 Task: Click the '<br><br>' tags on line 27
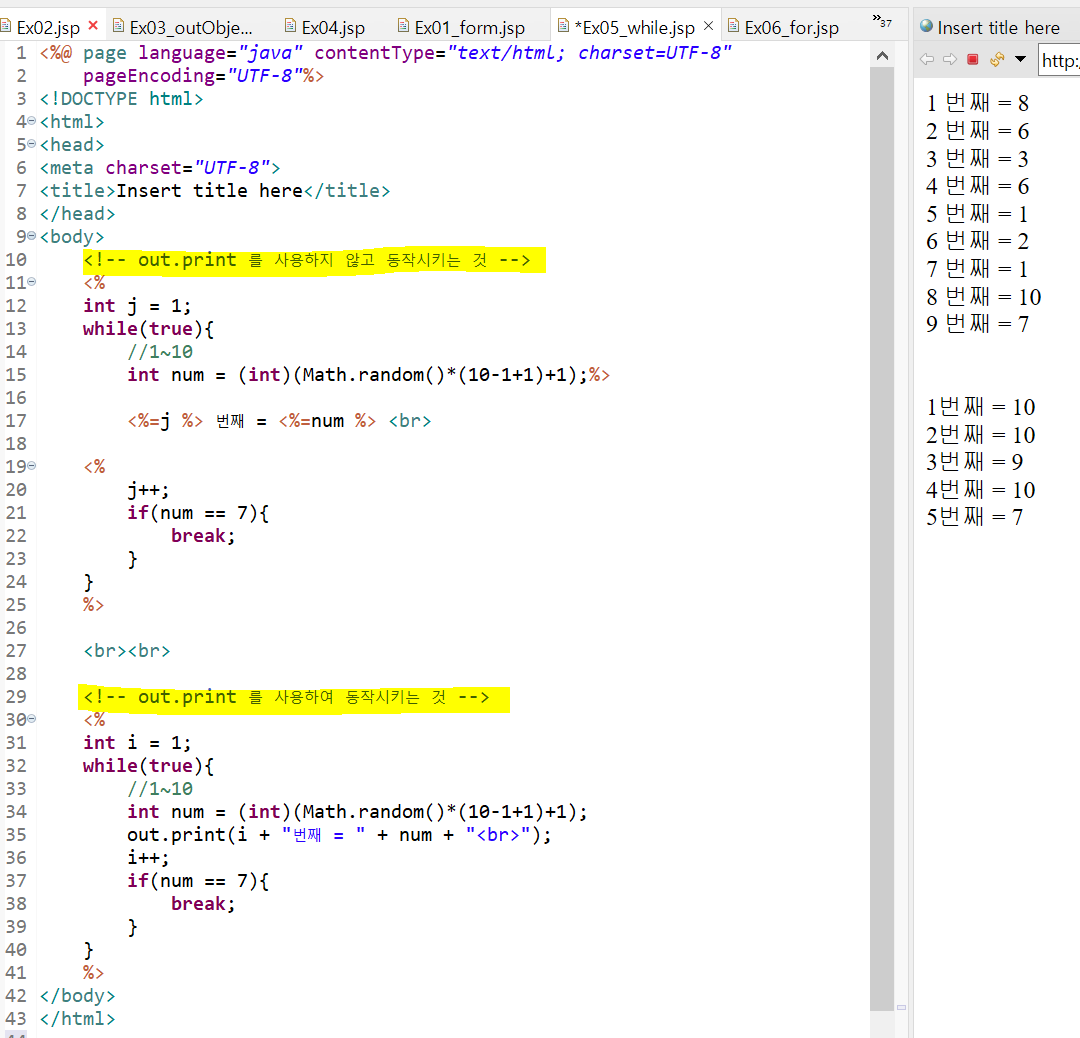coord(127,651)
